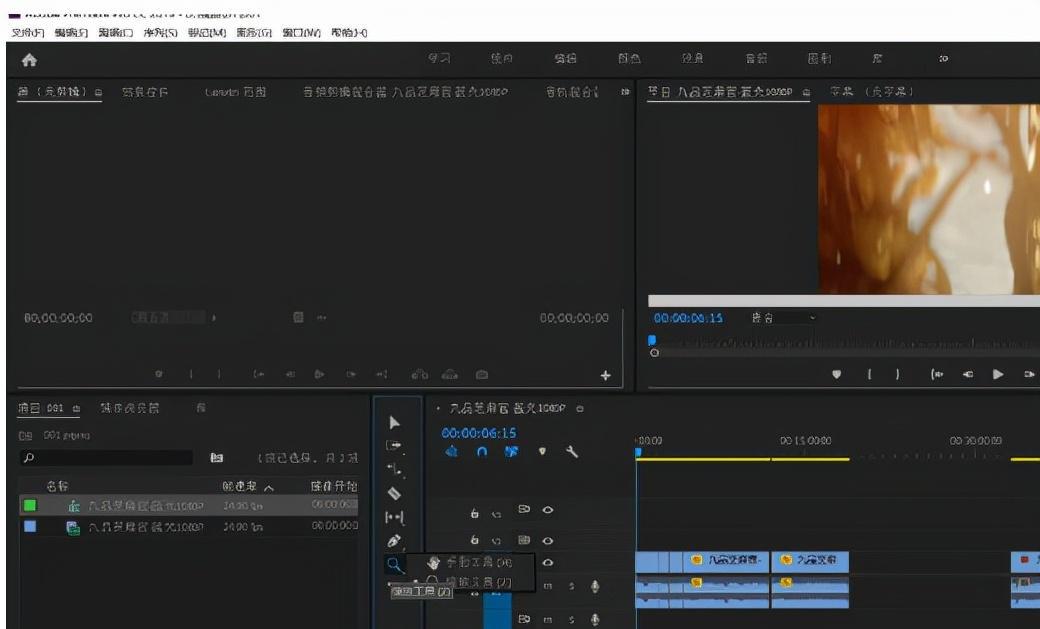This screenshot has width=1040, height=629.
Task: Mark Out point in Program monitor
Action: [897, 374]
